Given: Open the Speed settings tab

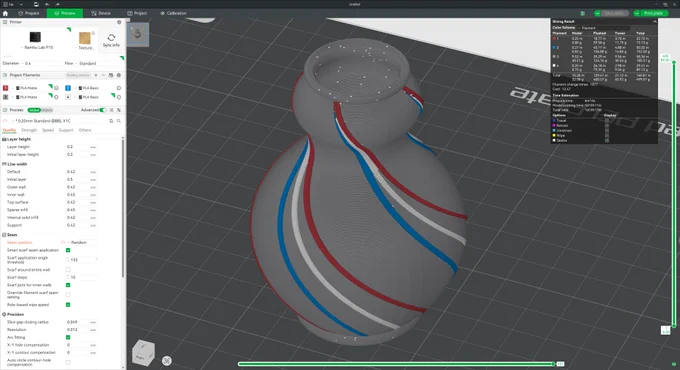Looking at the screenshot, I should (x=48, y=130).
